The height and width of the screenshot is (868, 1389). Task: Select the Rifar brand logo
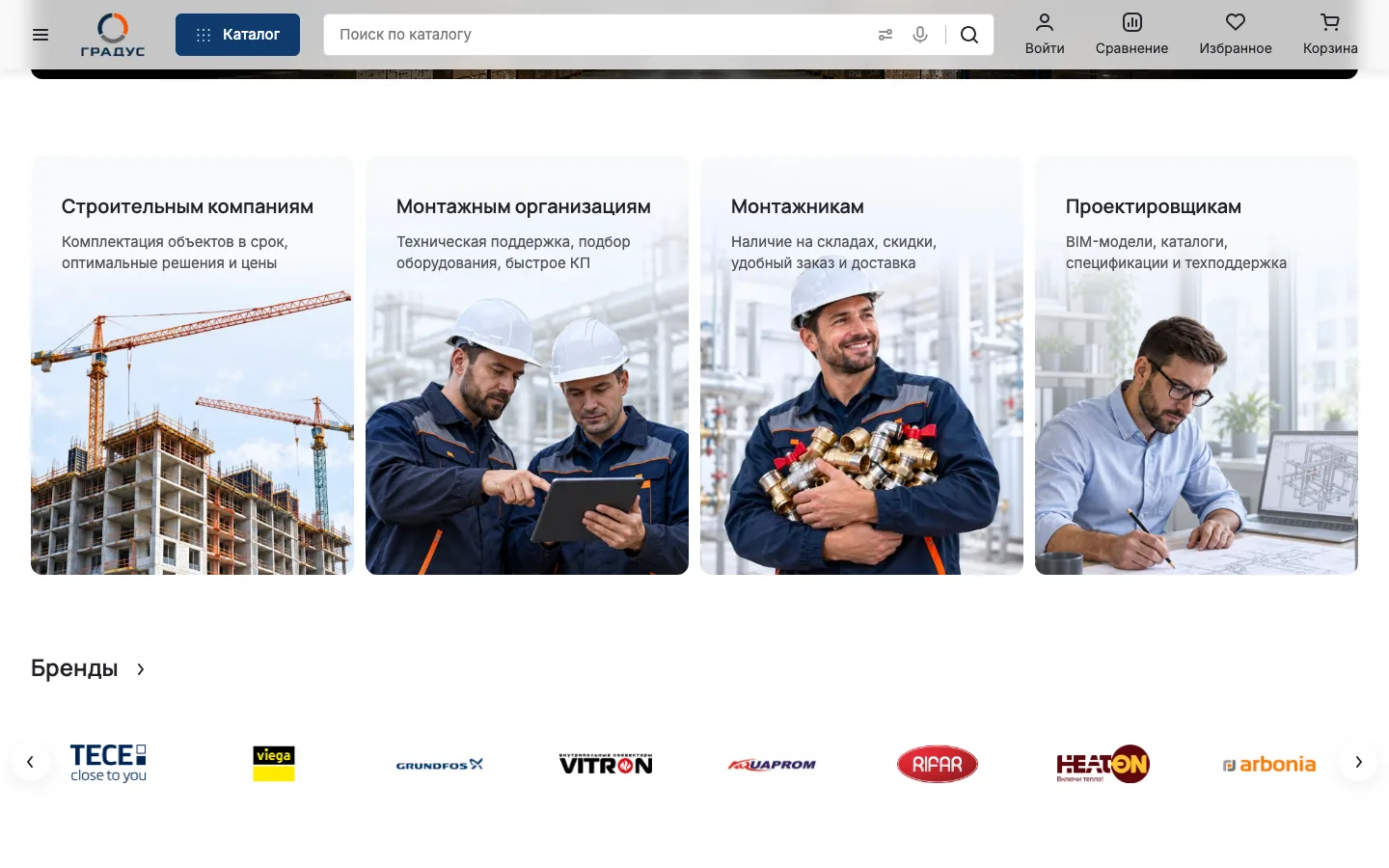(x=938, y=764)
